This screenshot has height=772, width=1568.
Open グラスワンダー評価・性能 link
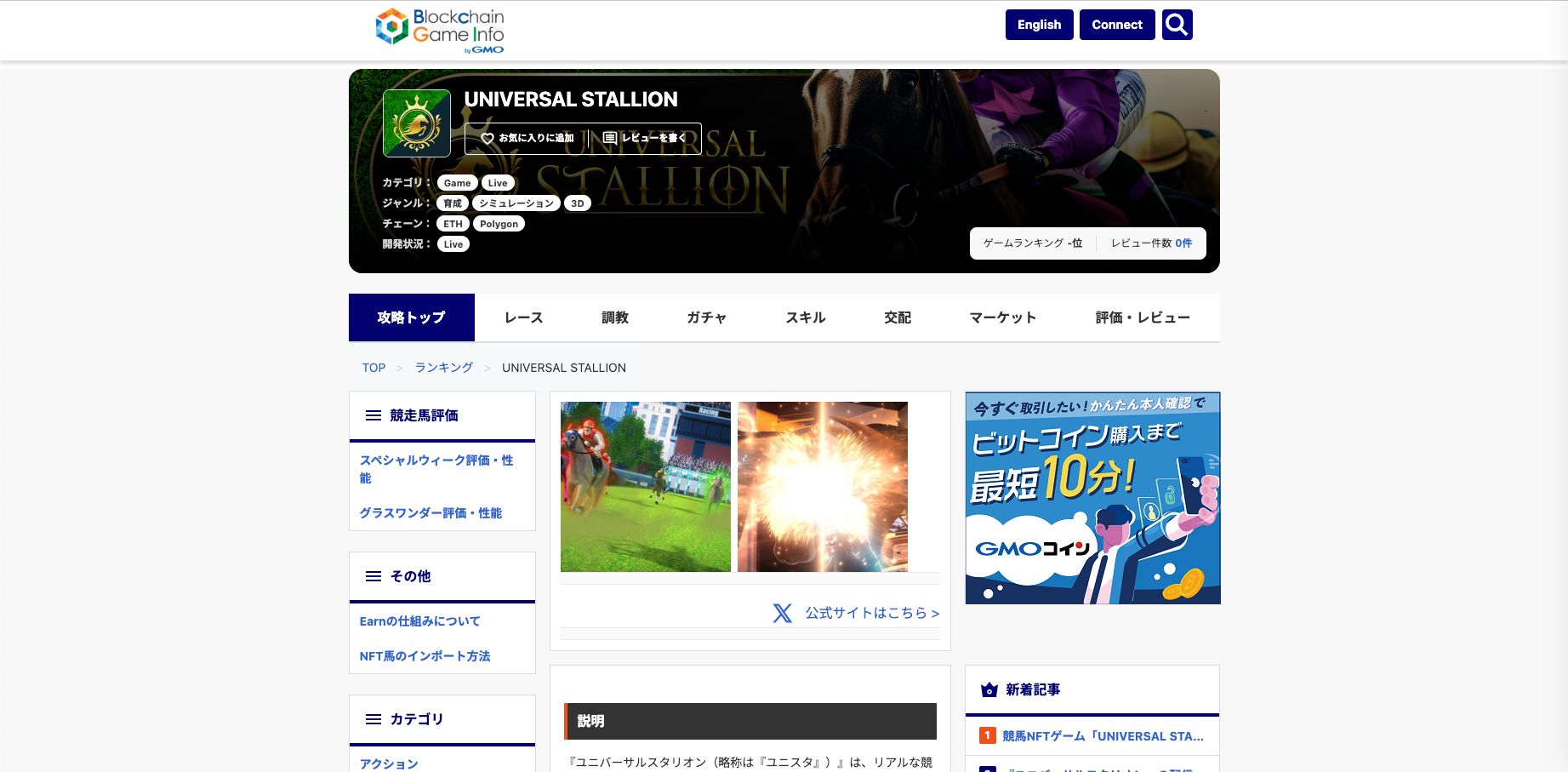click(430, 513)
